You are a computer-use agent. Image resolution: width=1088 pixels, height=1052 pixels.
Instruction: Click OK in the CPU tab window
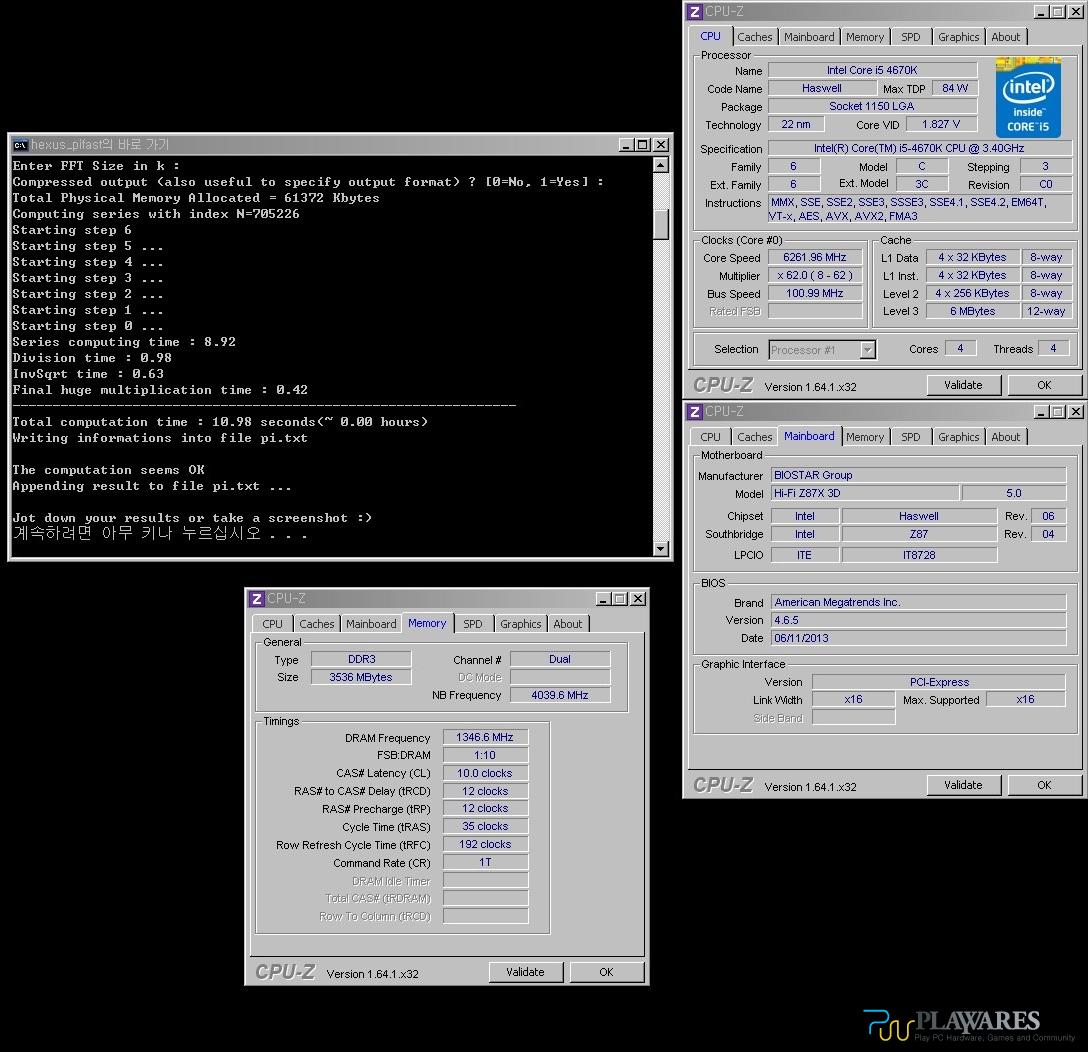pyautogui.click(x=1044, y=385)
